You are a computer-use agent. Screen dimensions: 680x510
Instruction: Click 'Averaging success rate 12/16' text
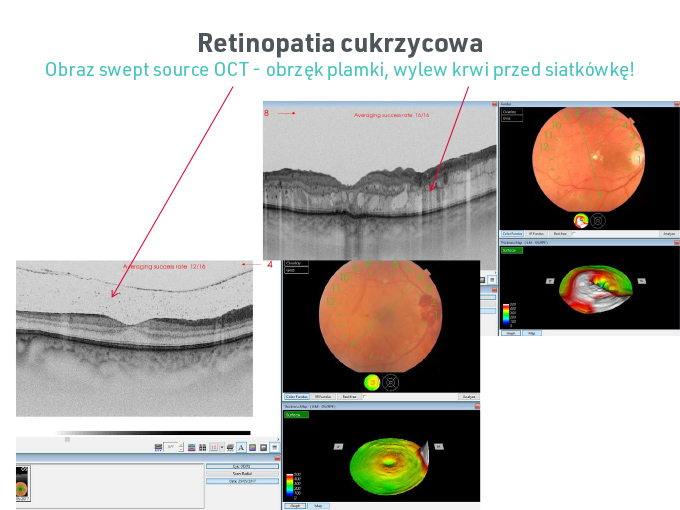click(x=164, y=266)
